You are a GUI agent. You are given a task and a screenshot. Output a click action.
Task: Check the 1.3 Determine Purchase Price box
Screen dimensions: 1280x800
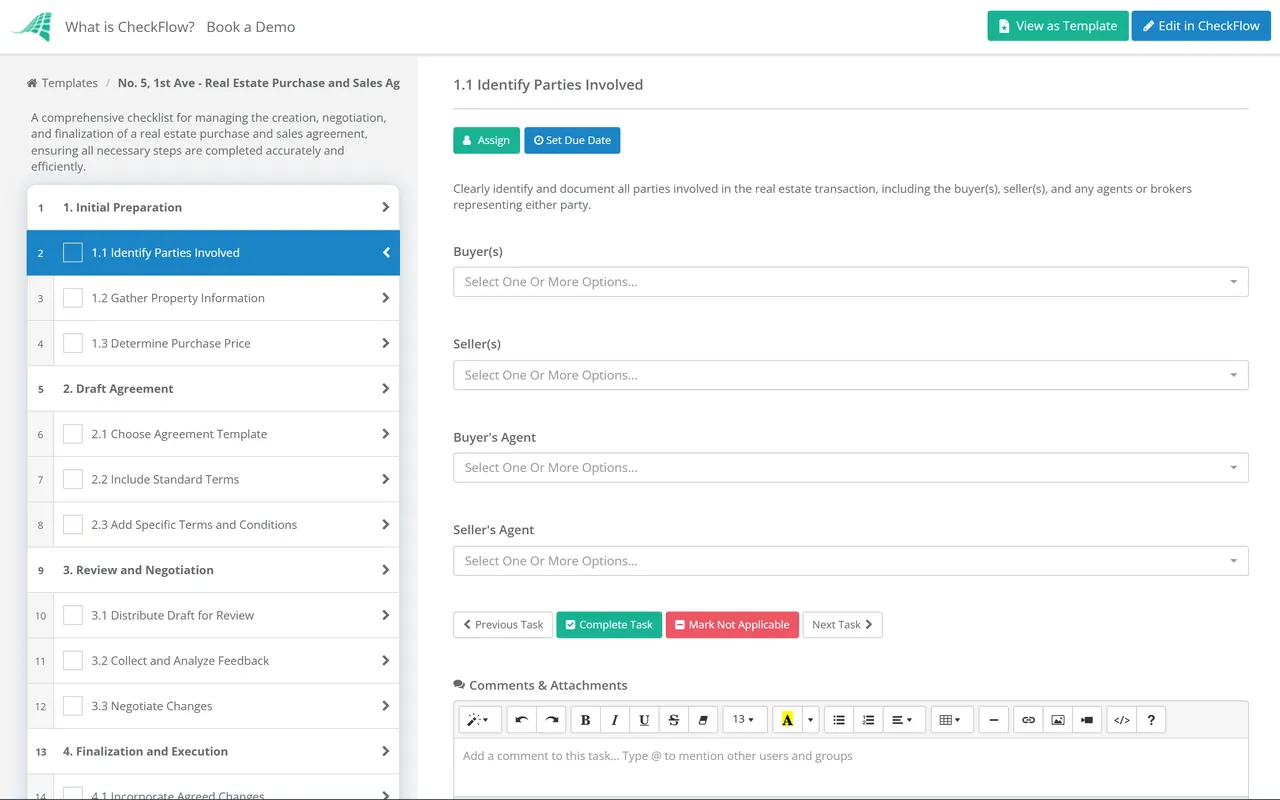[73, 343]
